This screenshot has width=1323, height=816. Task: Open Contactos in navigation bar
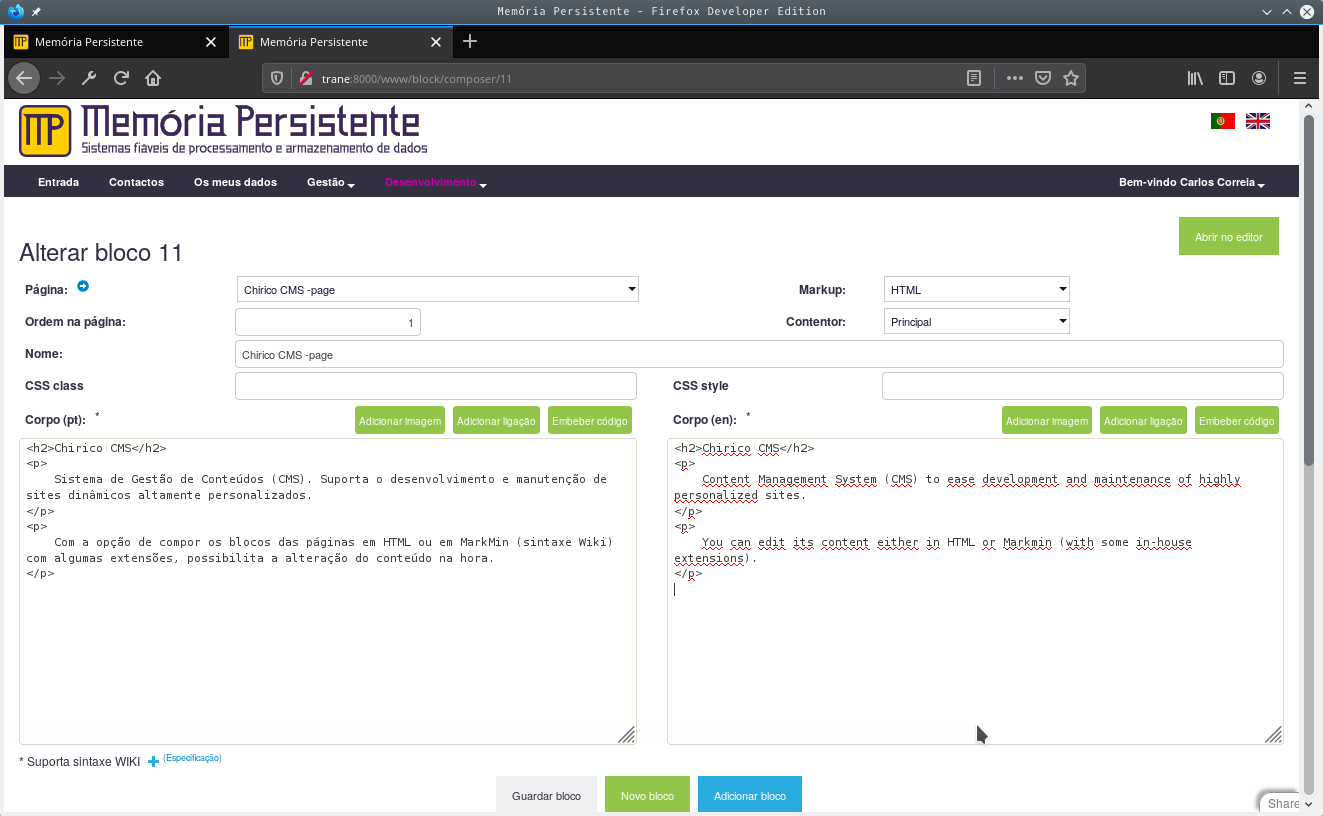coord(136,182)
